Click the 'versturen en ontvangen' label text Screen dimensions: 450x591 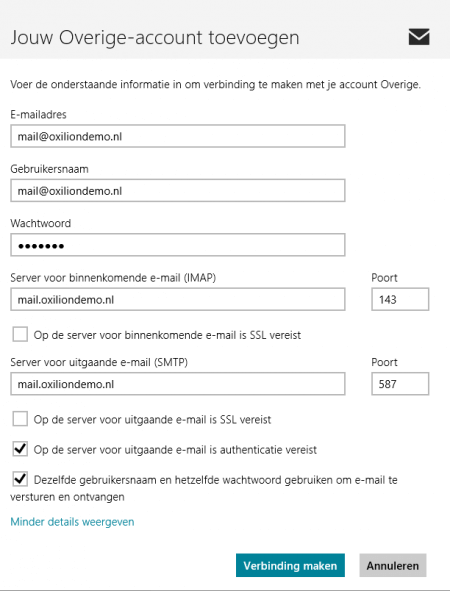(x=67, y=497)
